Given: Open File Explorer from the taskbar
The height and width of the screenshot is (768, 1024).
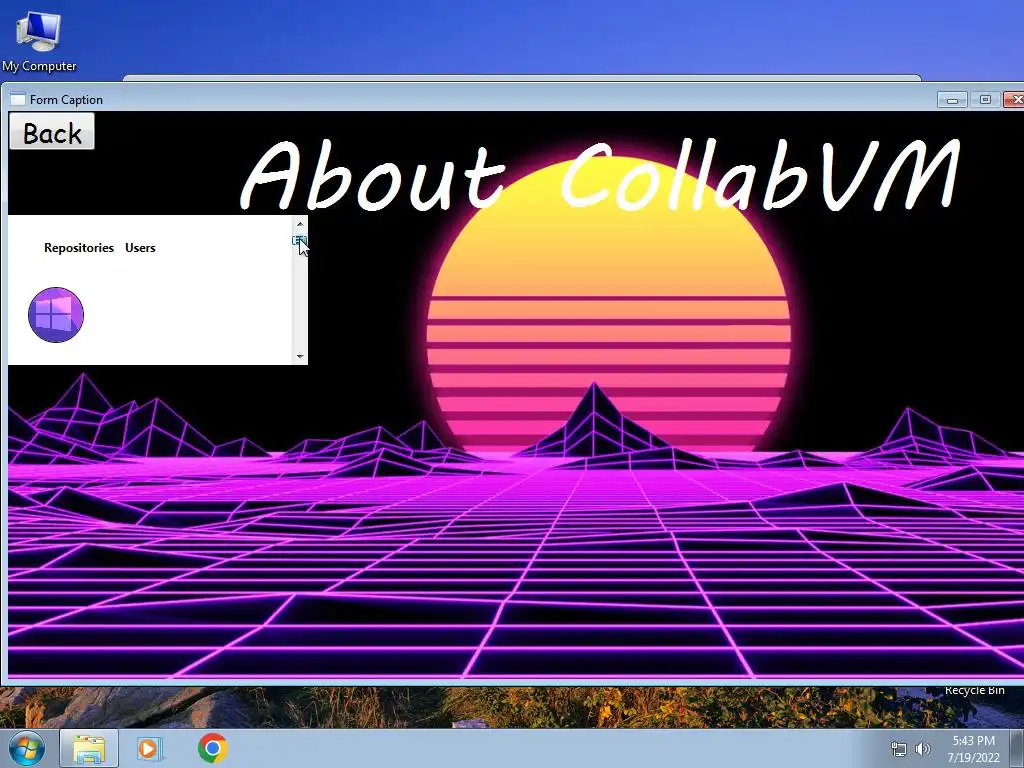Looking at the screenshot, I should tap(89, 748).
